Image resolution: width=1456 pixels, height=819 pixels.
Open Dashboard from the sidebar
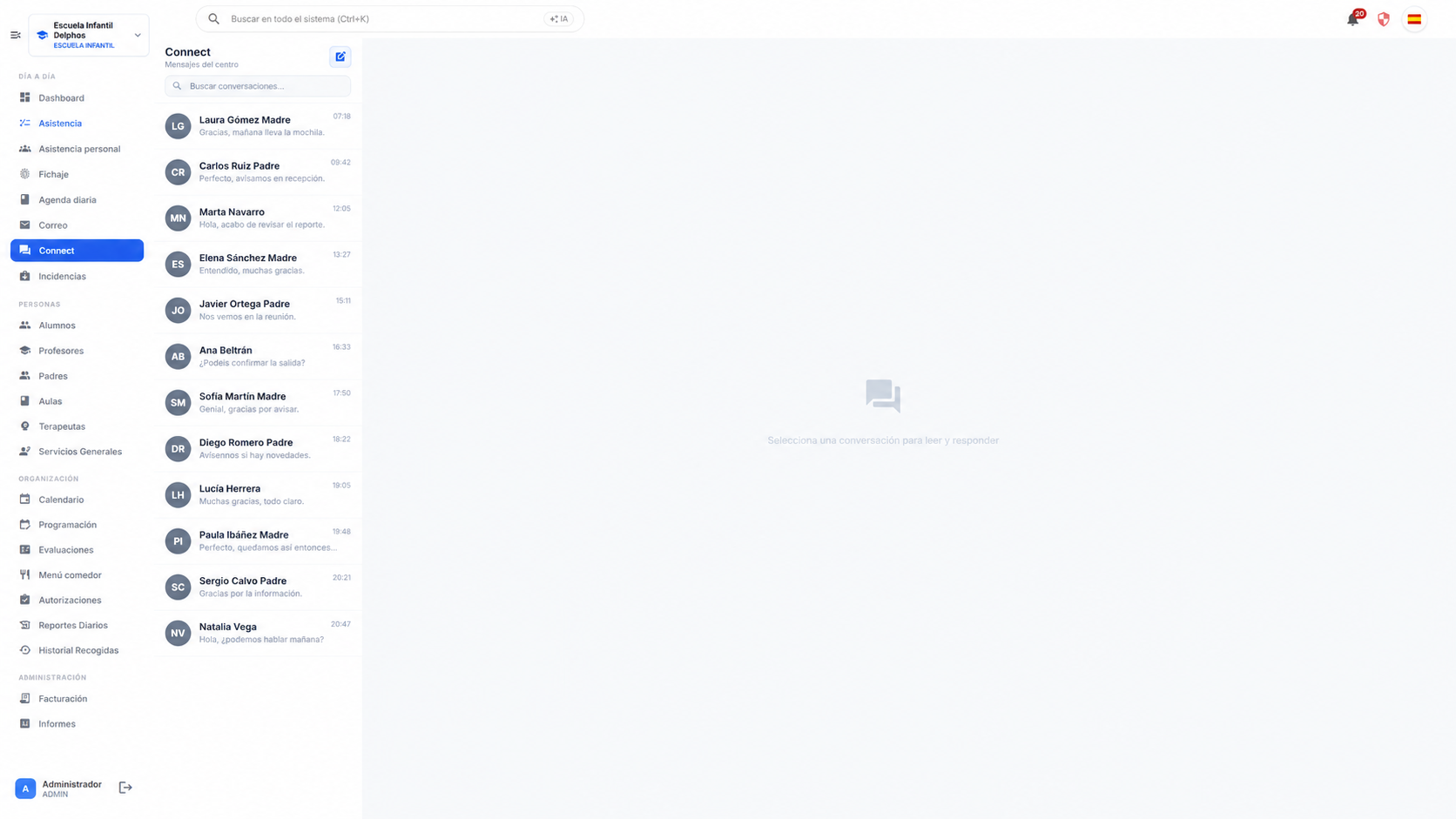(77, 98)
